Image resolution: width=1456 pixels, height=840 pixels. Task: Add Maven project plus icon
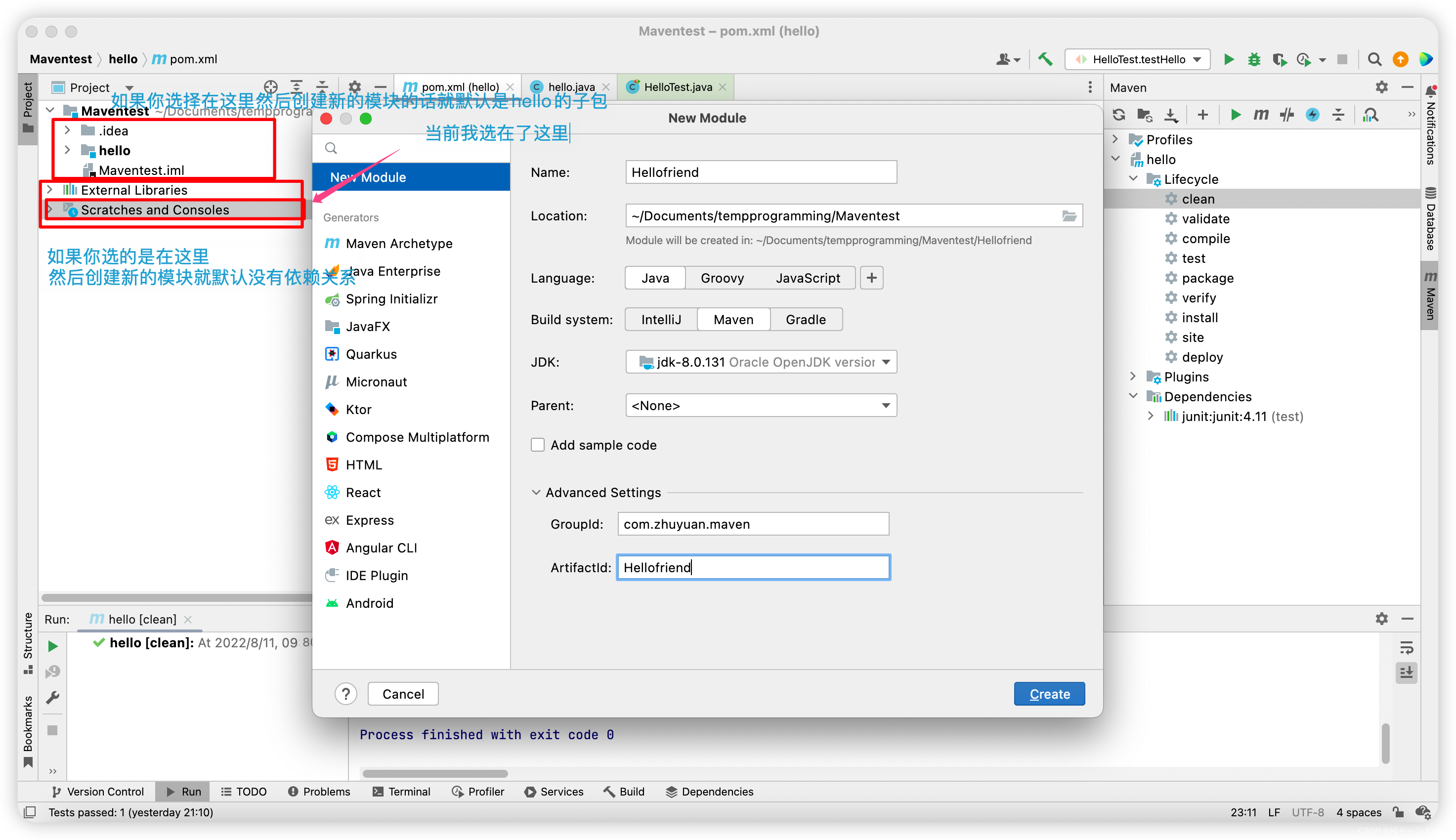pos(1202,115)
